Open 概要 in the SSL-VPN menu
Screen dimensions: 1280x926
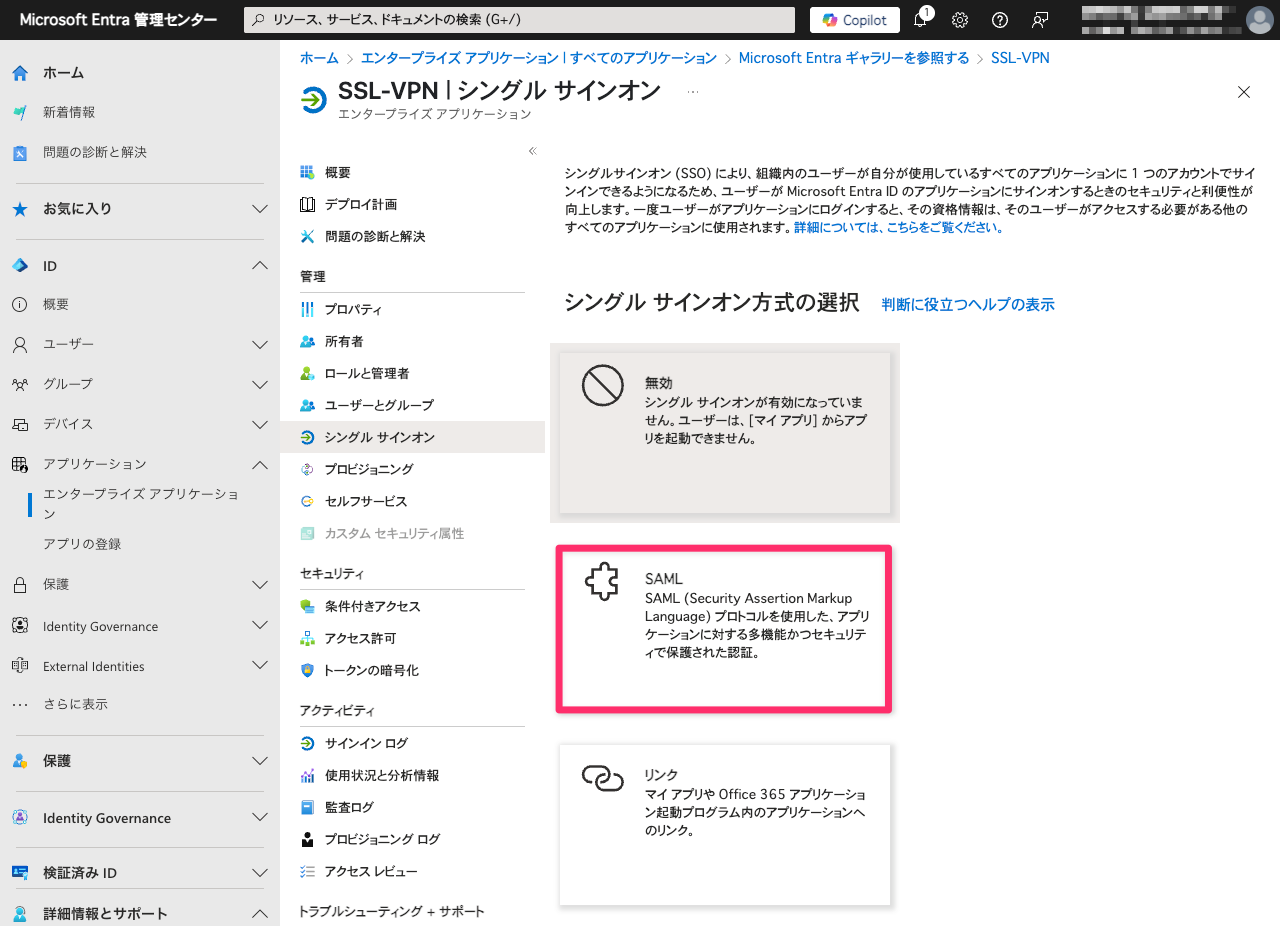[338, 173]
